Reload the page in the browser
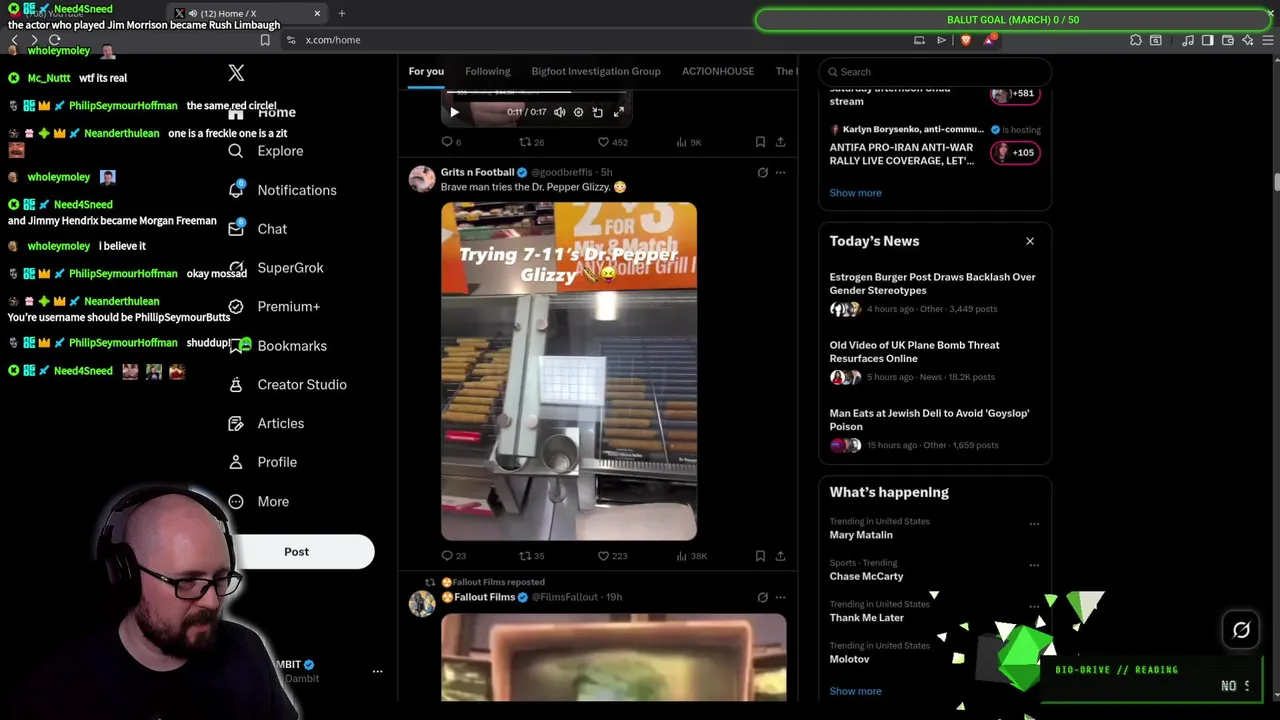 click(54, 40)
